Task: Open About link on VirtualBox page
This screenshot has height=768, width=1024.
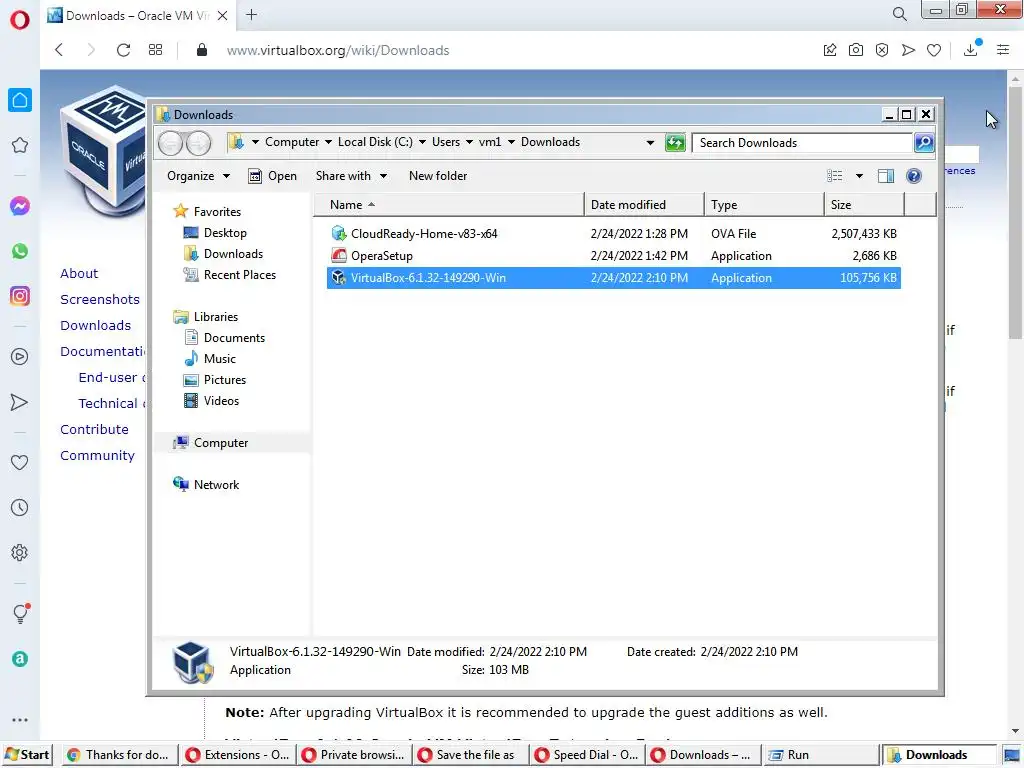Action: pos(79,274)
